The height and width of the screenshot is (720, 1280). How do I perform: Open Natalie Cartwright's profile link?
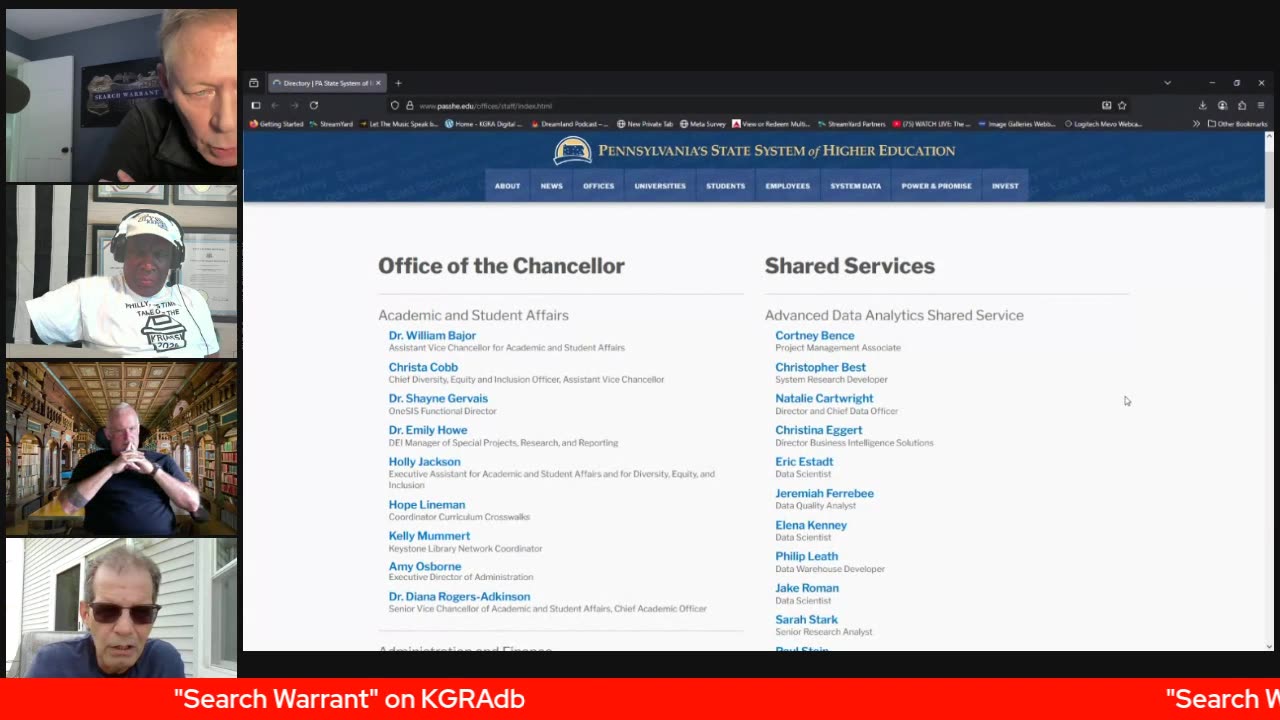pos(824,398)
